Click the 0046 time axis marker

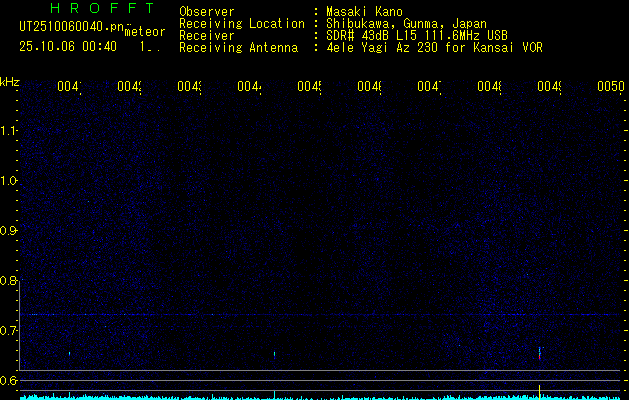pos(369,87)
